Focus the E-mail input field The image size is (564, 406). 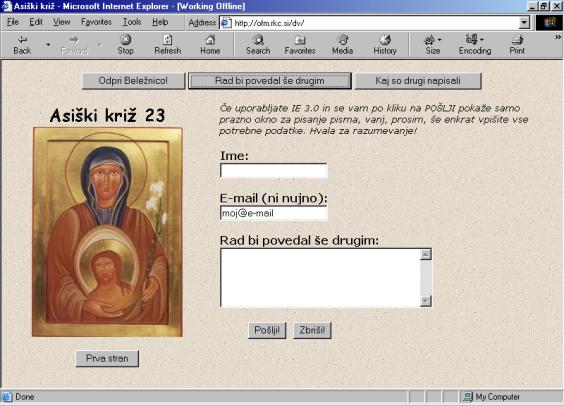click(273, 213)
